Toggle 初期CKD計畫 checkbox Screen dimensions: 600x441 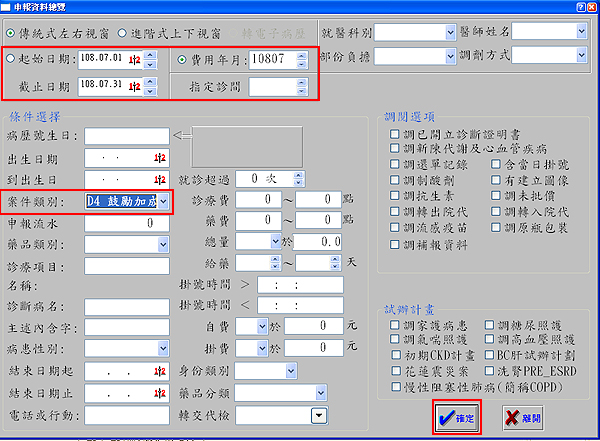coord(396,354)
